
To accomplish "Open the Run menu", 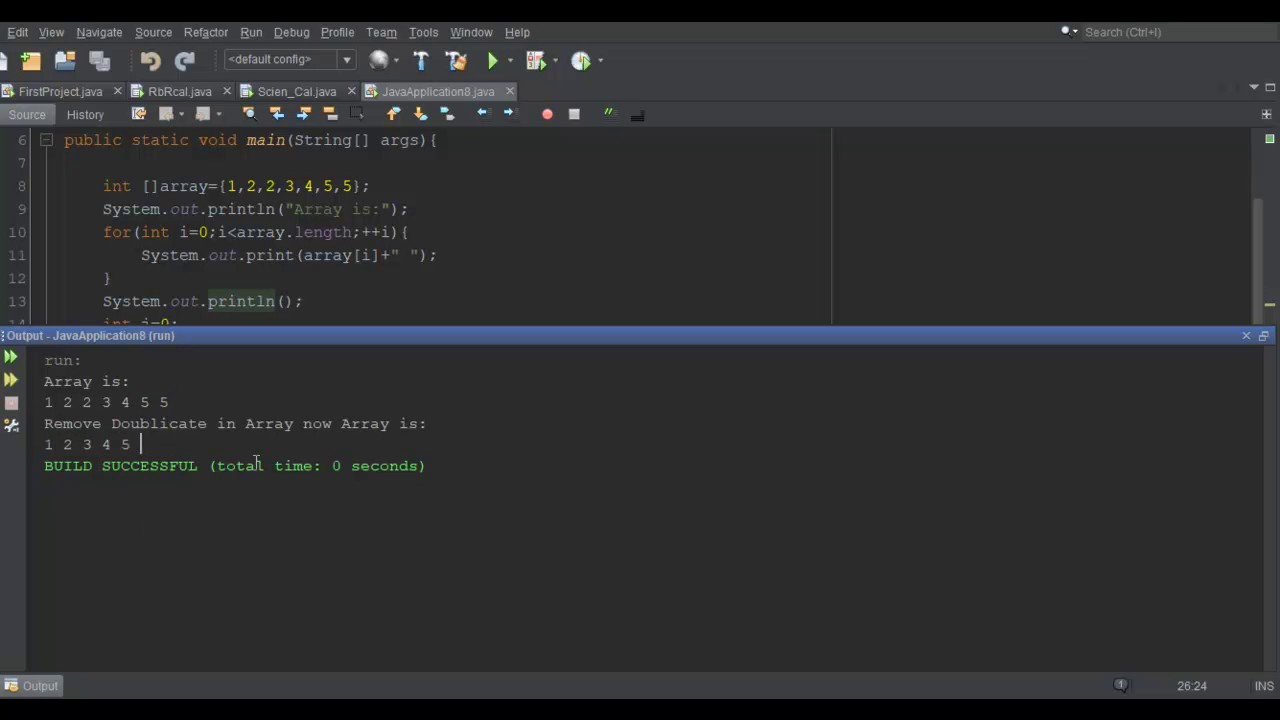I will point(251,32).
